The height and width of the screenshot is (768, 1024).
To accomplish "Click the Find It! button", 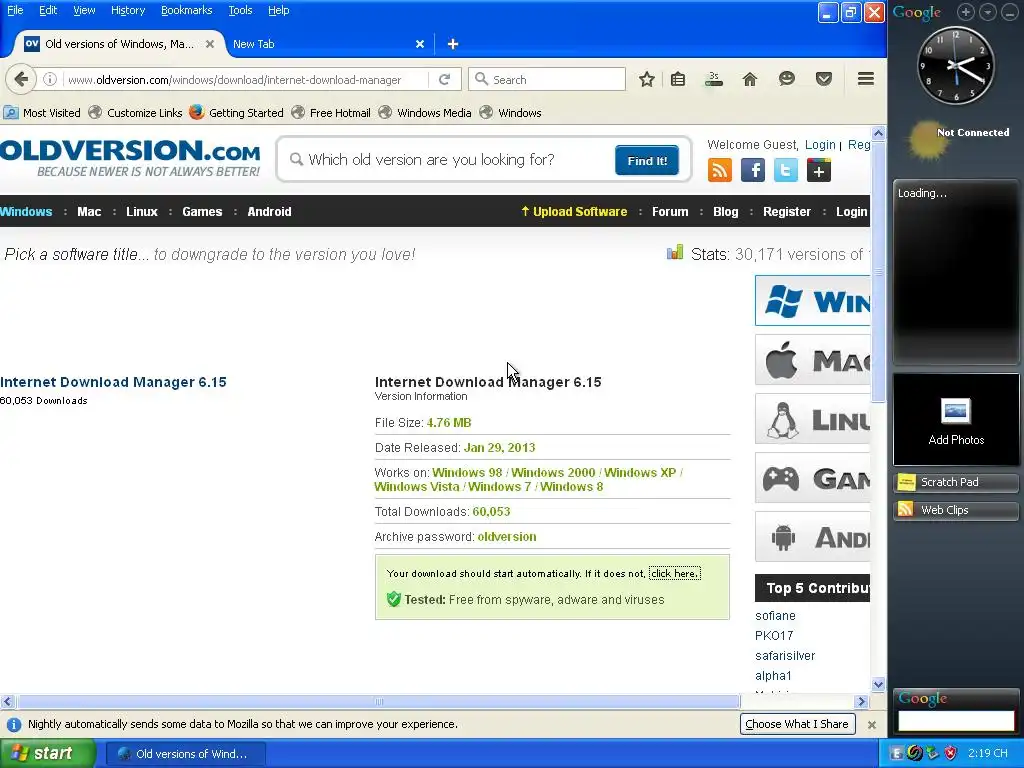I will 647,161.
